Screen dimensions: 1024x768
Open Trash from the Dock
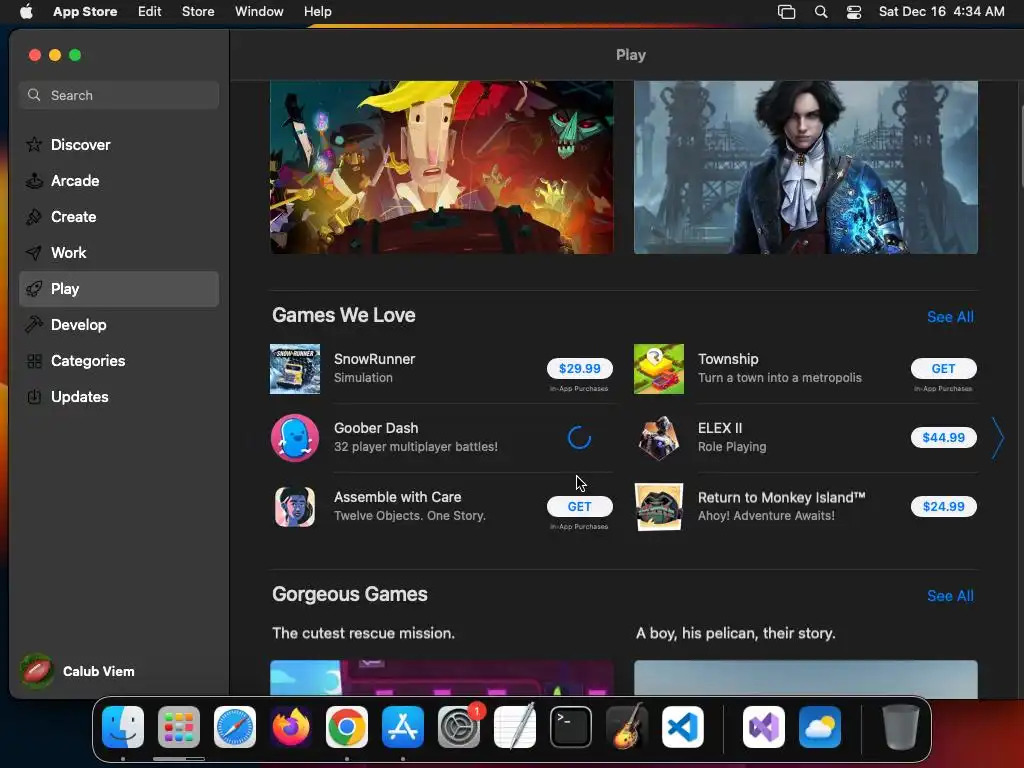tap(901, 727)
